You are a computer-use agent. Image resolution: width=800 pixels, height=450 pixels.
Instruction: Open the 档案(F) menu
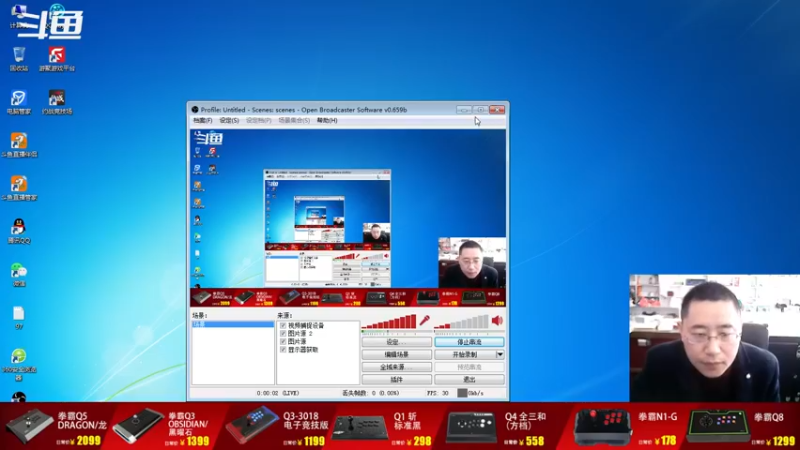(x=203, y=120)
